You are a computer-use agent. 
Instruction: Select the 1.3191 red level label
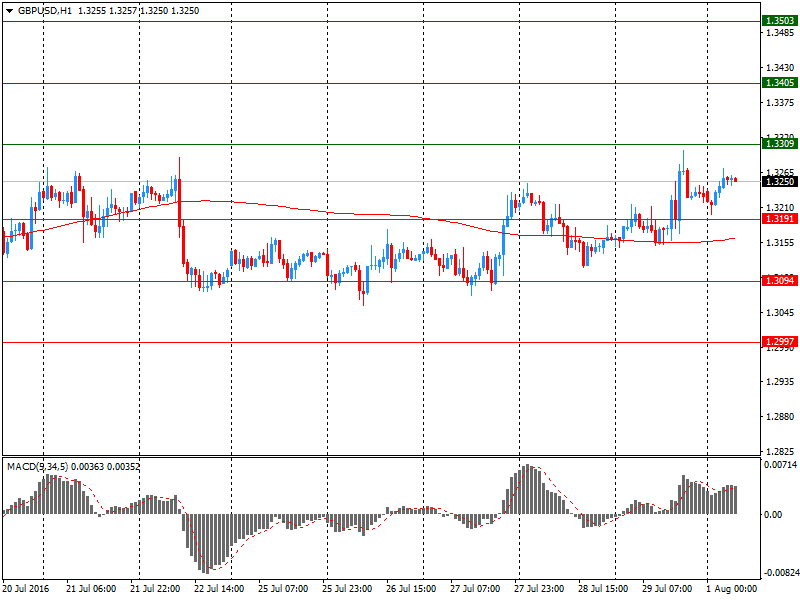coord(780,219)
